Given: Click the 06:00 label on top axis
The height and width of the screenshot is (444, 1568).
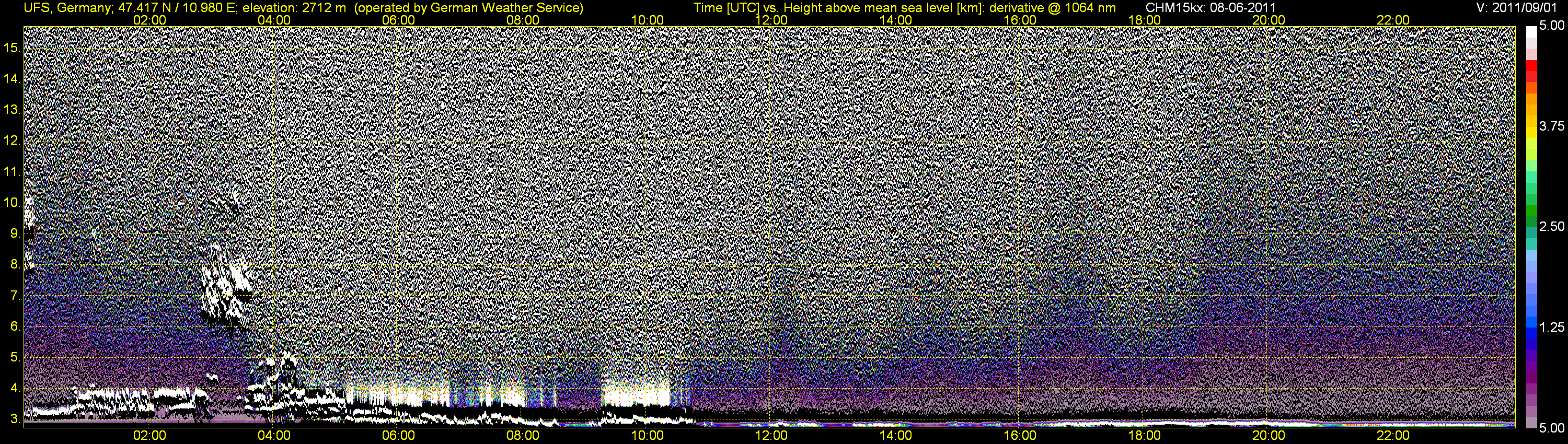Looking at the screenshot, I should [x=399, y=20].
